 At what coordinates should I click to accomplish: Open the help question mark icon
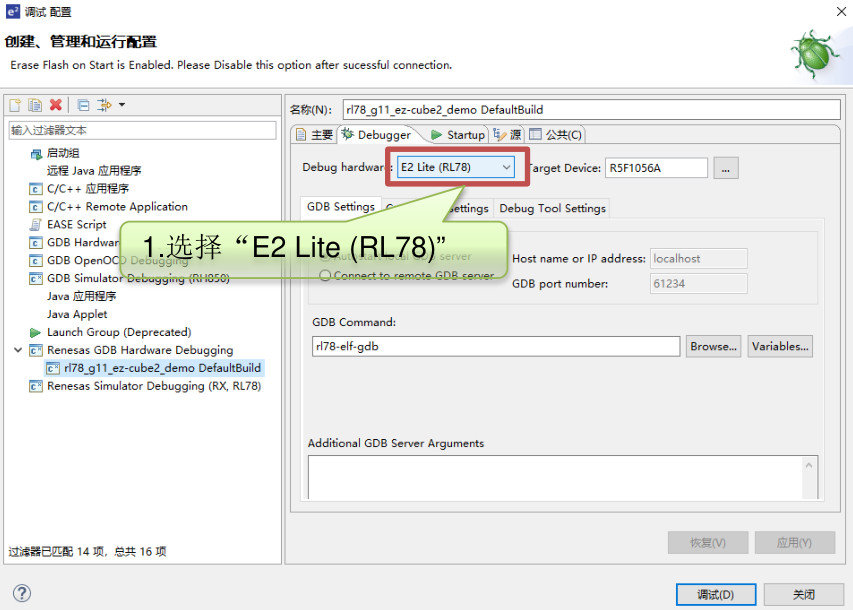point(22,593)
